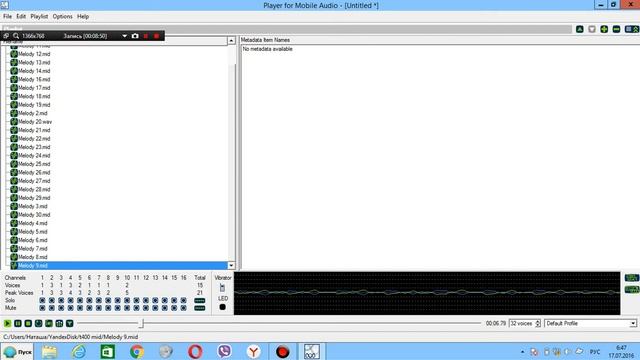Select Melody 5.mid in the playlist

coord(32,232)
